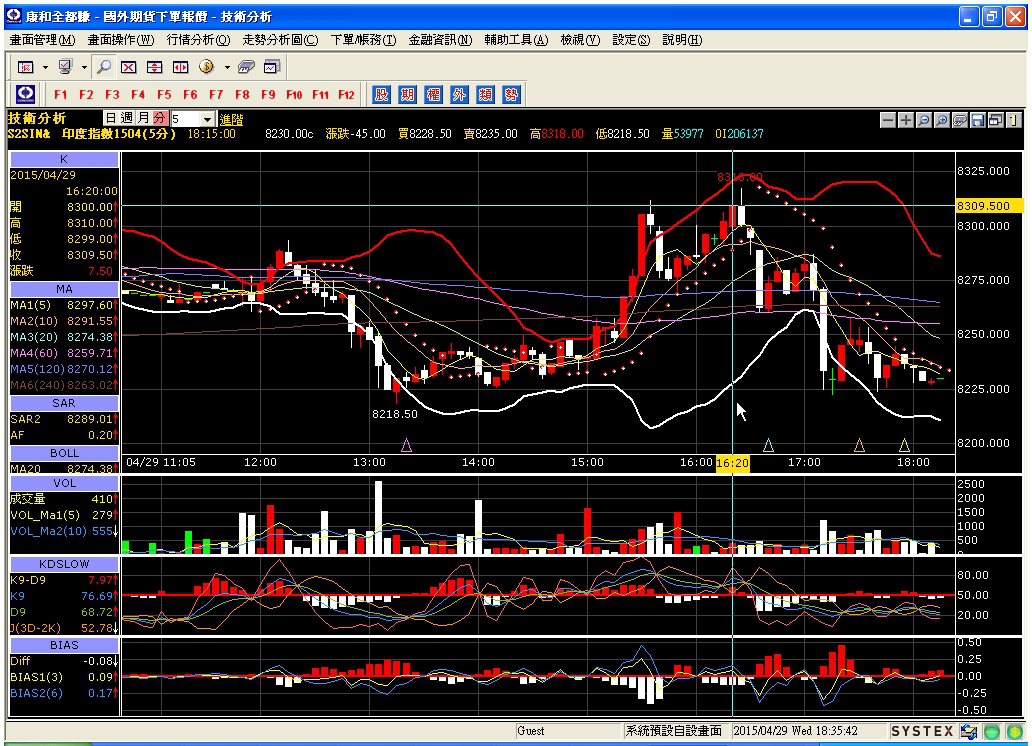Click the green dollar status bar icon
Viewport: 1032px width, 746px height.
coord(1017,731)
